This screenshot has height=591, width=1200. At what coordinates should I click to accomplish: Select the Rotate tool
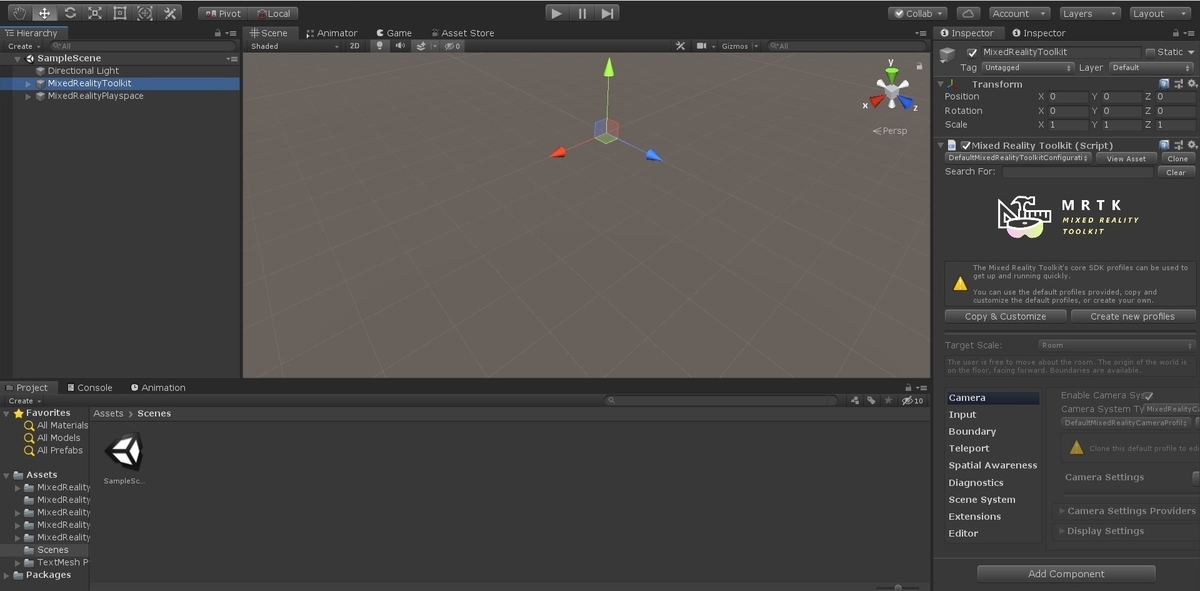click(x=70, y=13)
